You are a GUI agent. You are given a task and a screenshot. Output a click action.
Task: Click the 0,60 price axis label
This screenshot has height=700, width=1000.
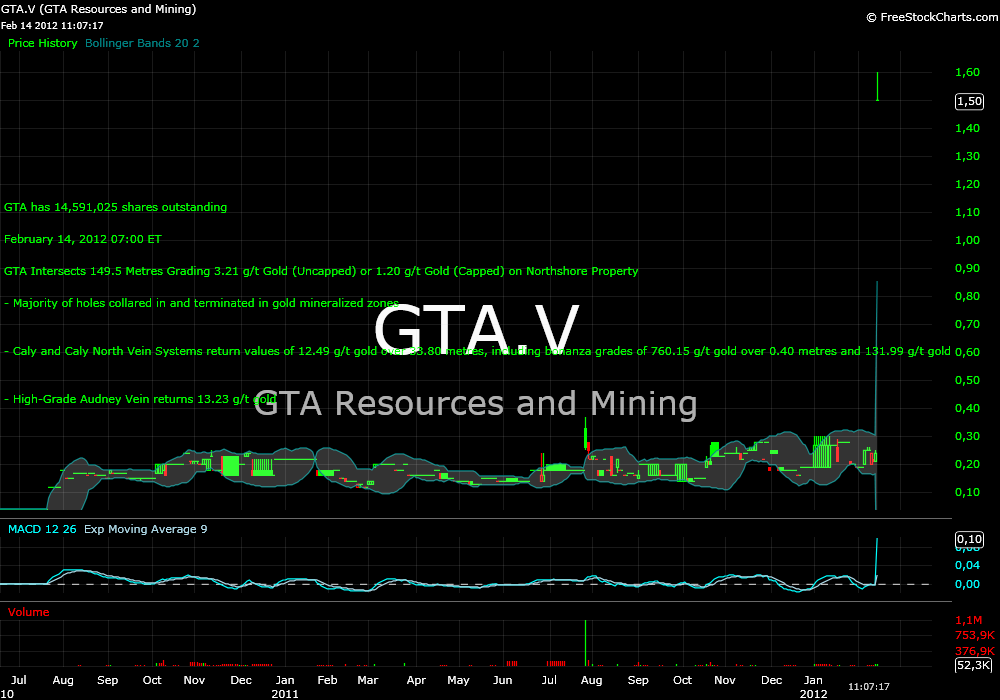pos(967,352)
